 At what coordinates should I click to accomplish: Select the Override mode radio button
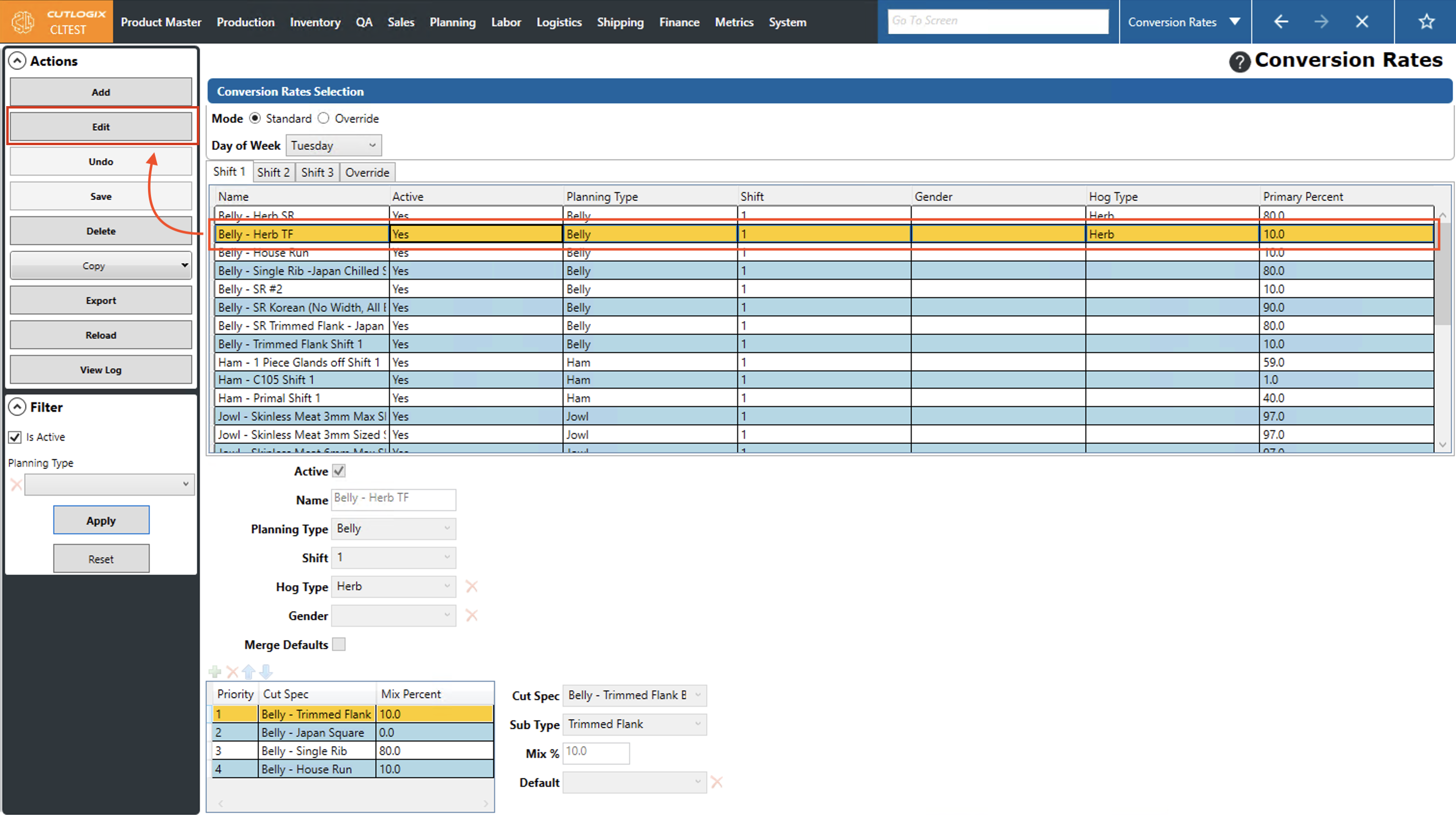point(323,118)
